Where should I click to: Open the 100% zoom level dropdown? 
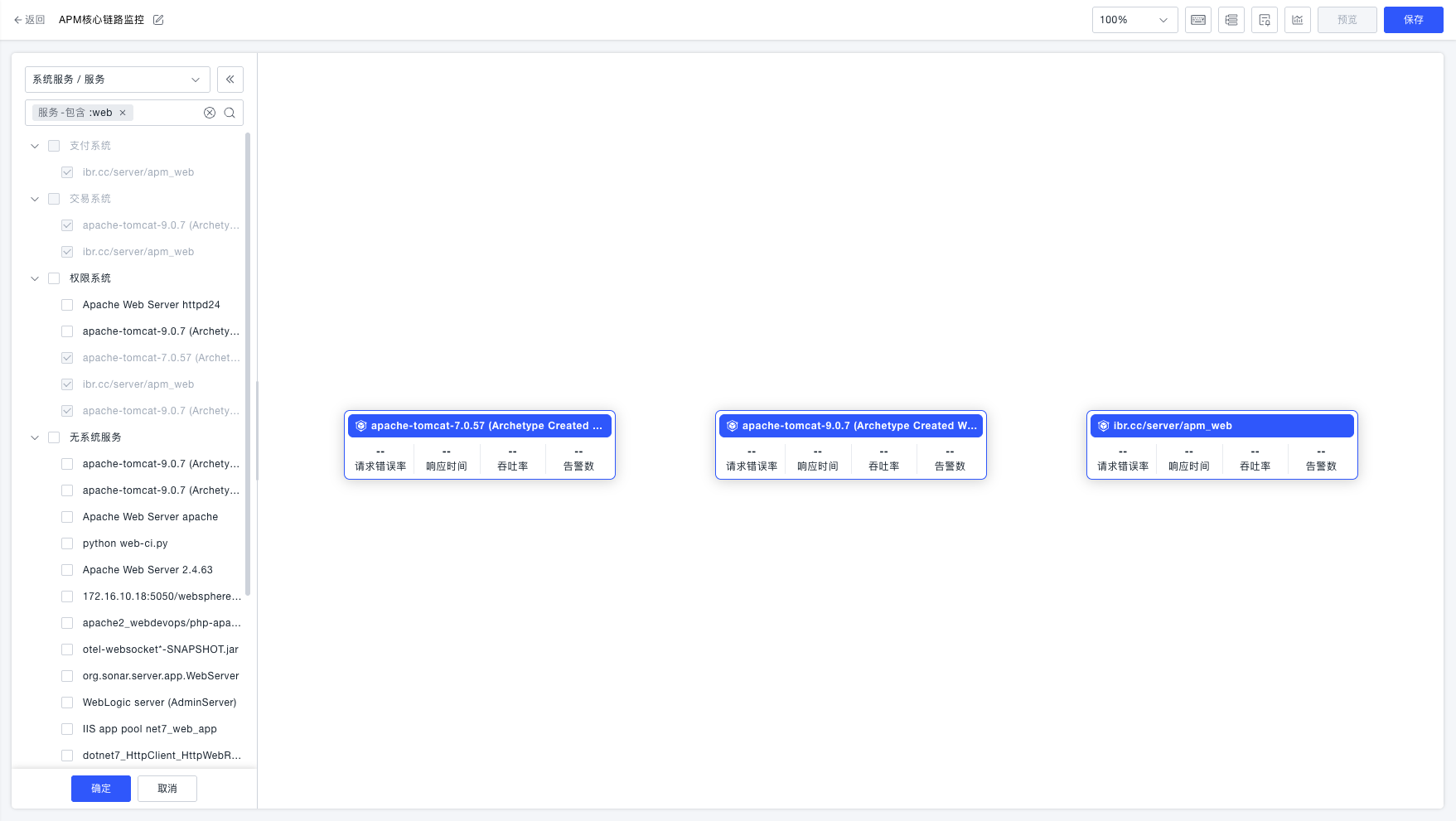pyautogui.click(x=1134, y=20)
